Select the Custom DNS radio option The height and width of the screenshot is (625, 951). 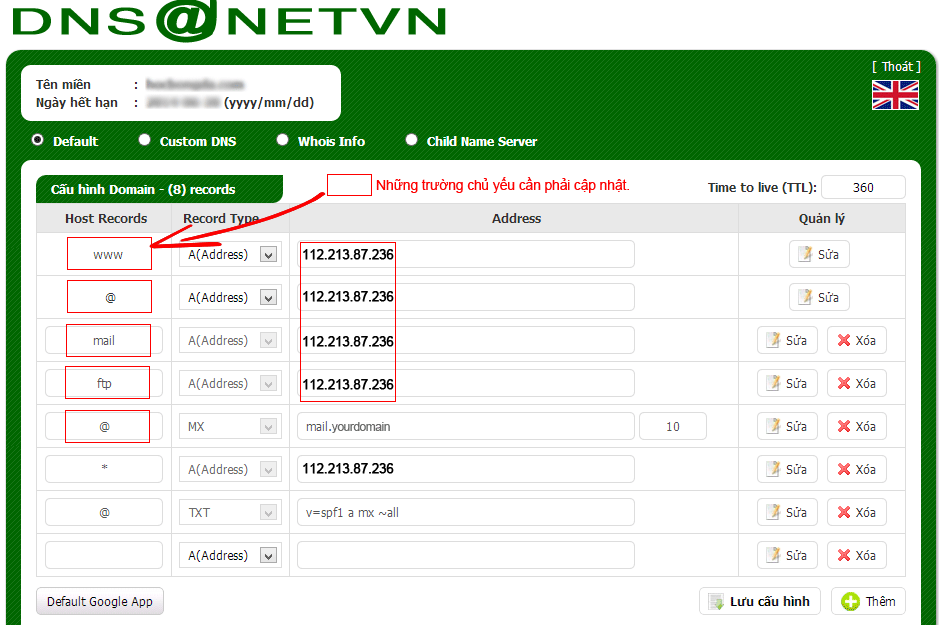click(144, 140)
